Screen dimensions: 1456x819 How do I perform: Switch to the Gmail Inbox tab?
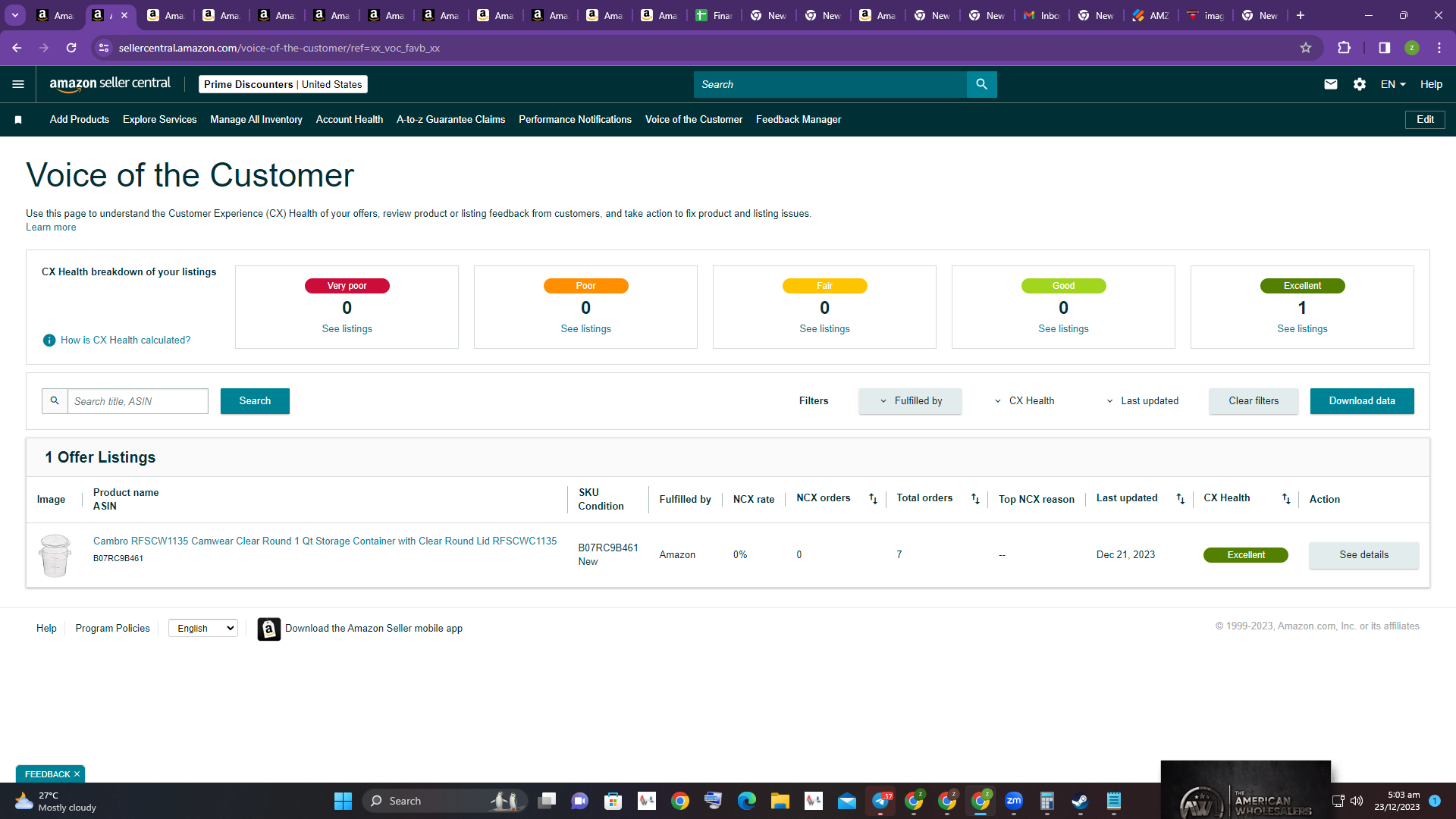coord(1041,15)
